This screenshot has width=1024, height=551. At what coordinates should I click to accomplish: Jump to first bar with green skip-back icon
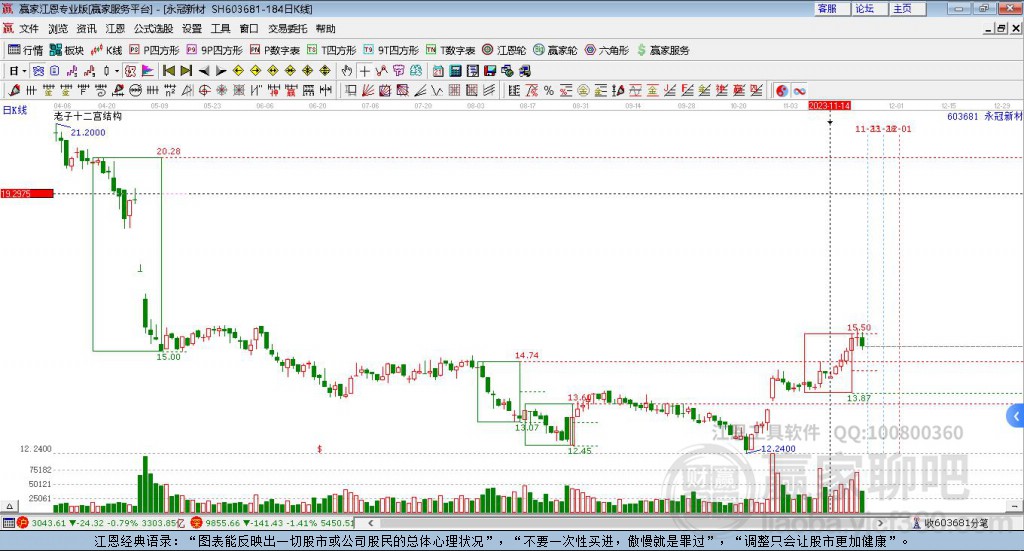point(168,71)
